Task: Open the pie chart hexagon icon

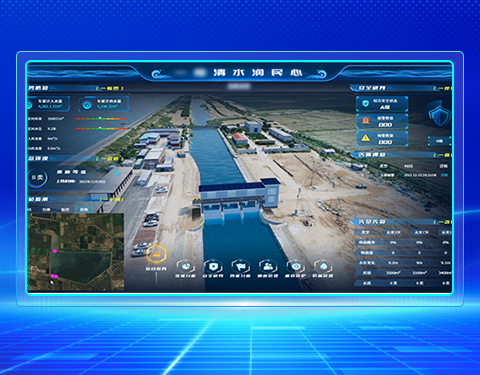Action: pos(185,267)
